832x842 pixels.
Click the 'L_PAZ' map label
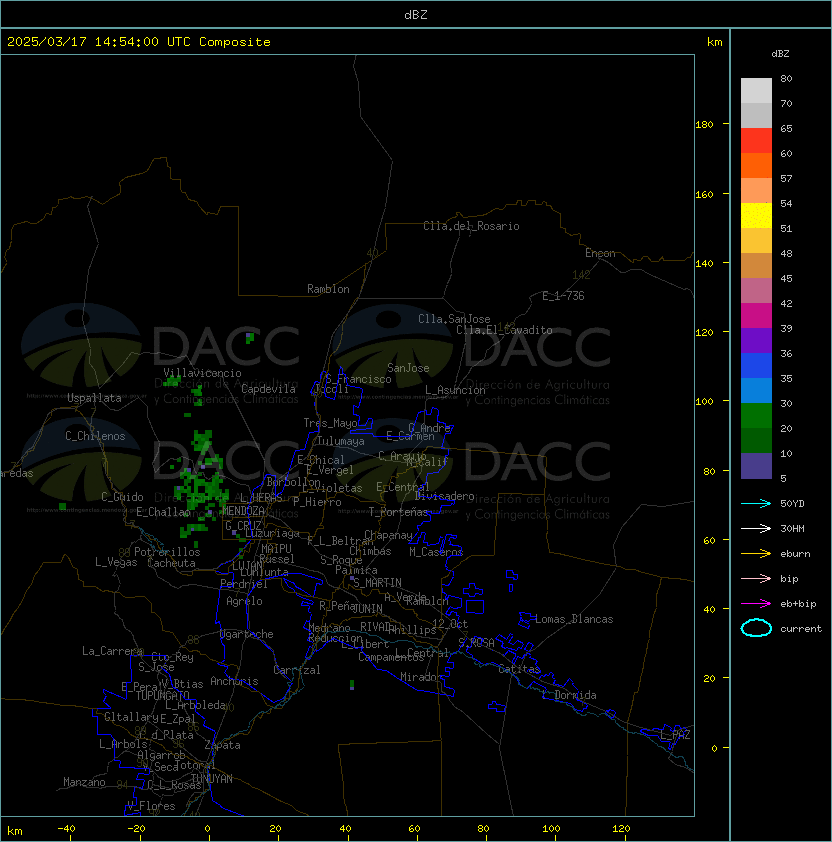click(675, 735)
